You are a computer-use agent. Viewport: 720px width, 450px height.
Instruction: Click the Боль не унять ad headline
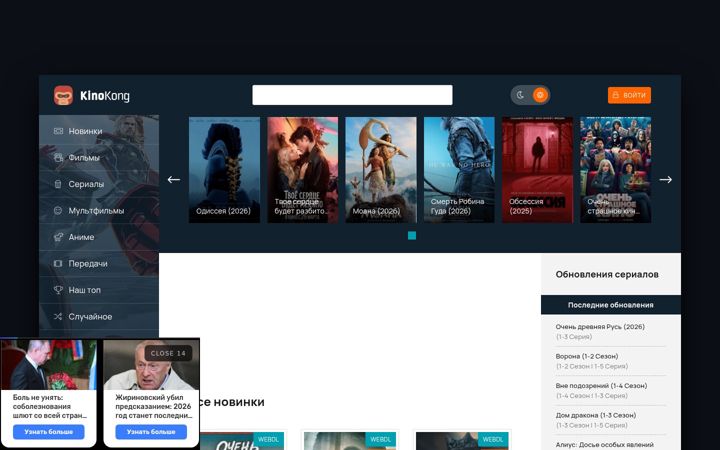[x=50, y=406]
